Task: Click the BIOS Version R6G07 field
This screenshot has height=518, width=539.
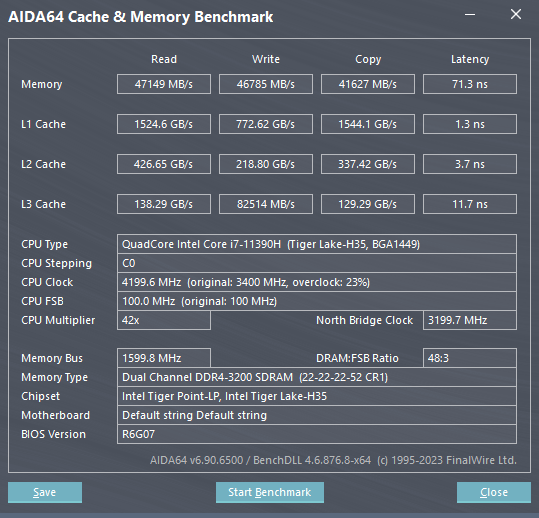Action: [x=317, y=434]
